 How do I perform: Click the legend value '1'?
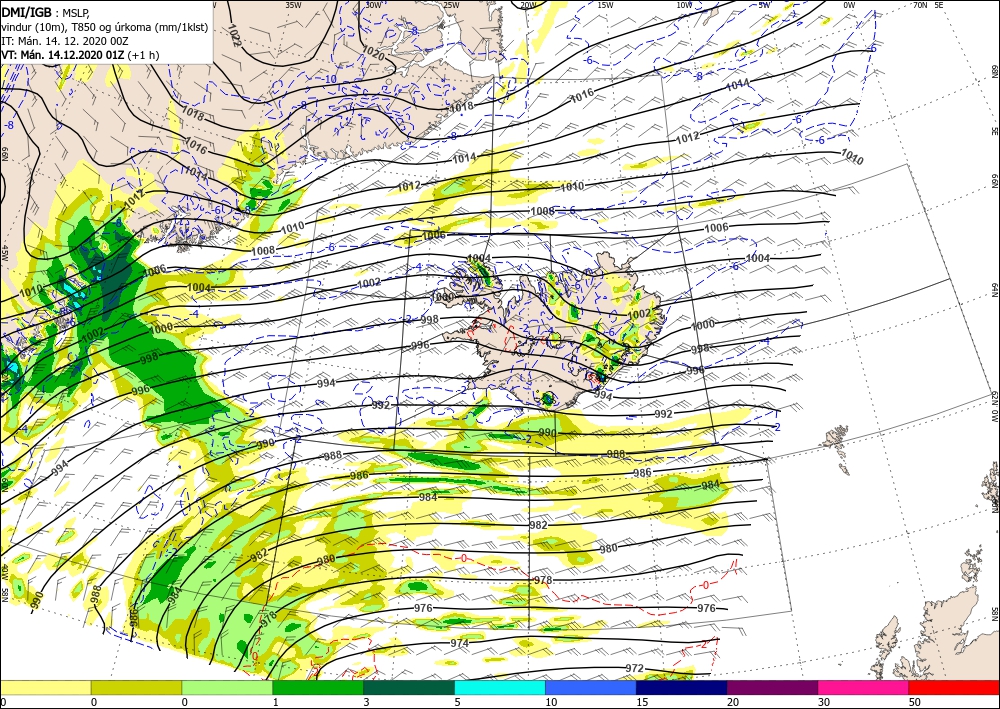[276, 702]
